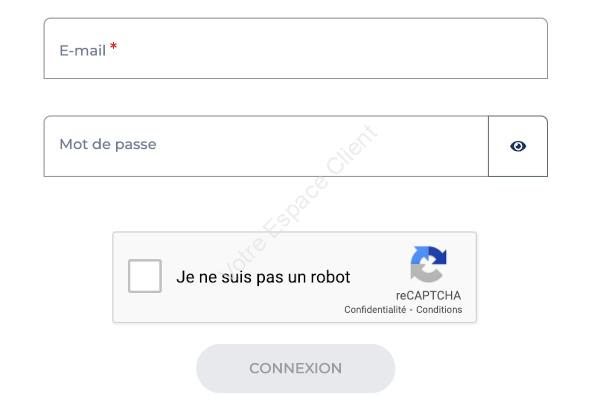Image resolution: width=600 pixels, height=412 pixels.
Task: Open the Confidentialité link
Action: 375,309
